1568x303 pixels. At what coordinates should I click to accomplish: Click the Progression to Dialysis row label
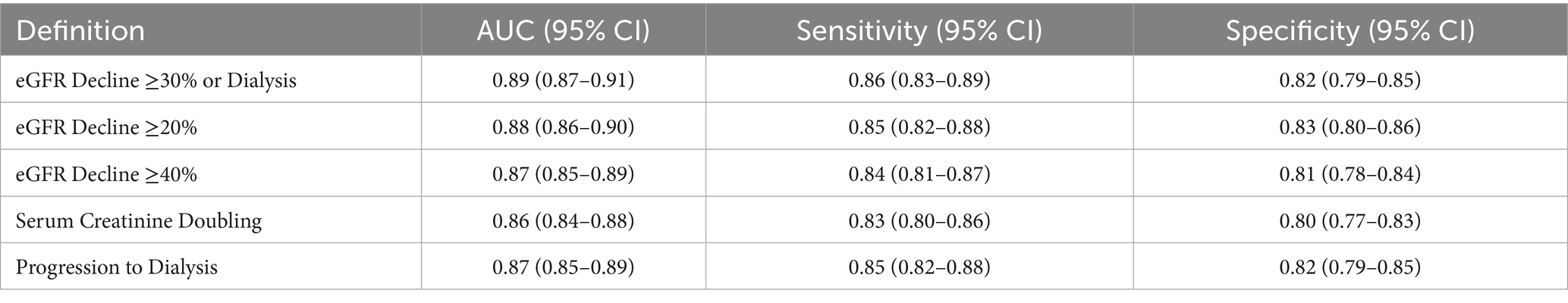coord(117,267)
